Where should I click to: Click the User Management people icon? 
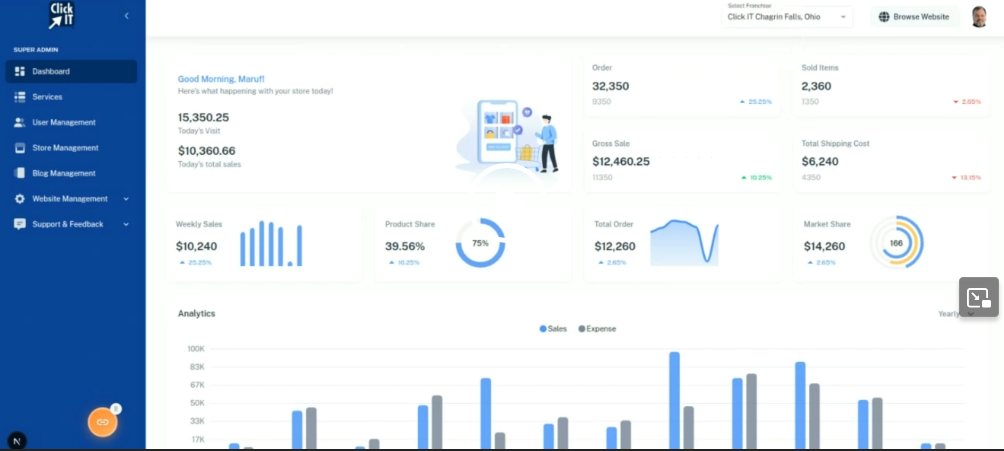pos(20,123)
